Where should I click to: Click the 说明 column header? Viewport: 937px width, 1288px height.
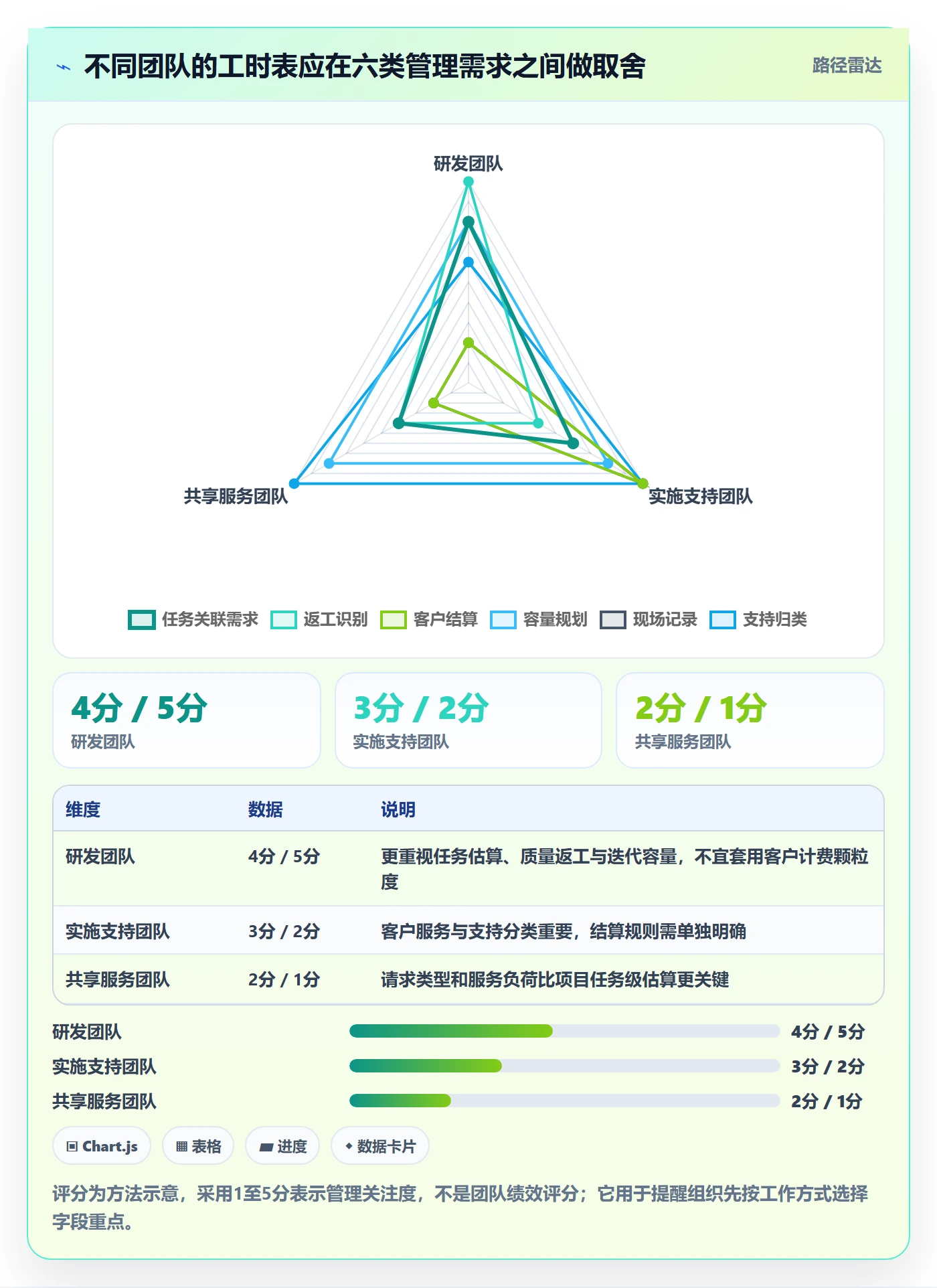(x=398, y=809)
